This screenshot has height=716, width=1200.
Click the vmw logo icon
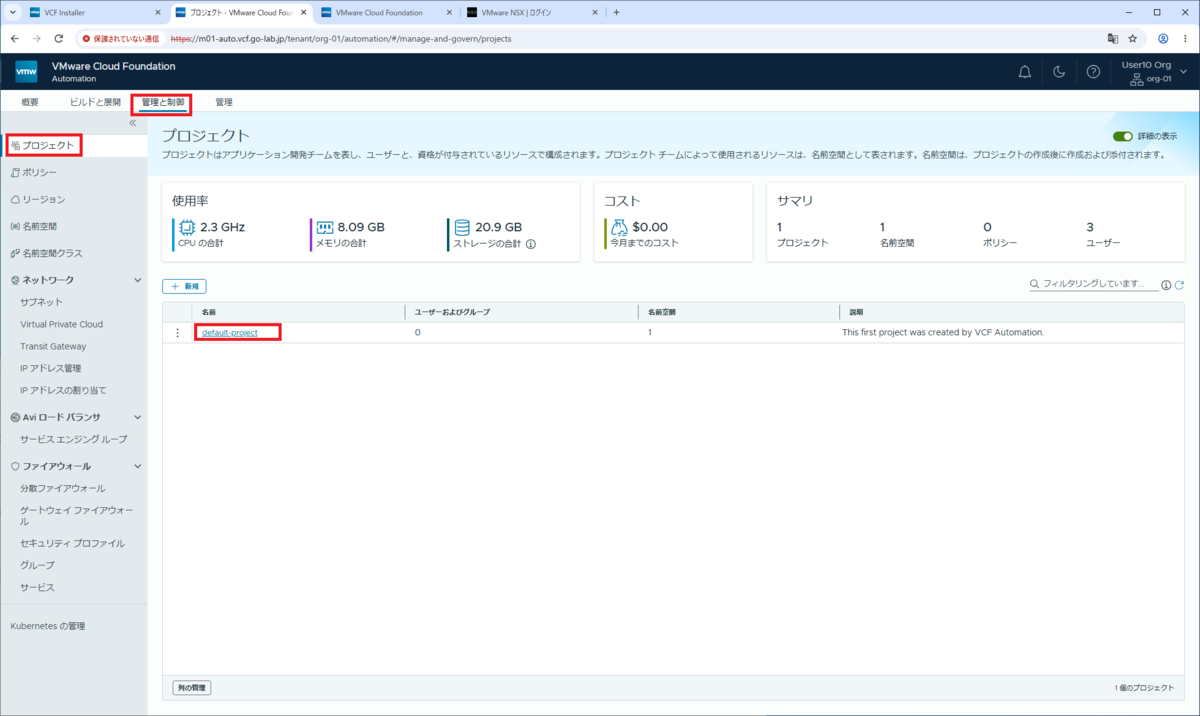coord(27,72)
